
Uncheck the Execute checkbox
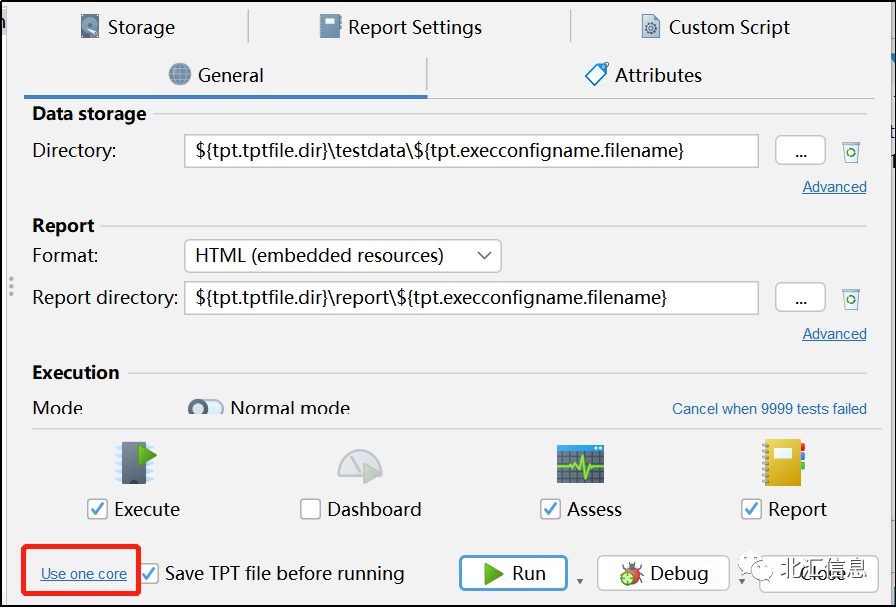pyautogui.click(x=97, y=509)
